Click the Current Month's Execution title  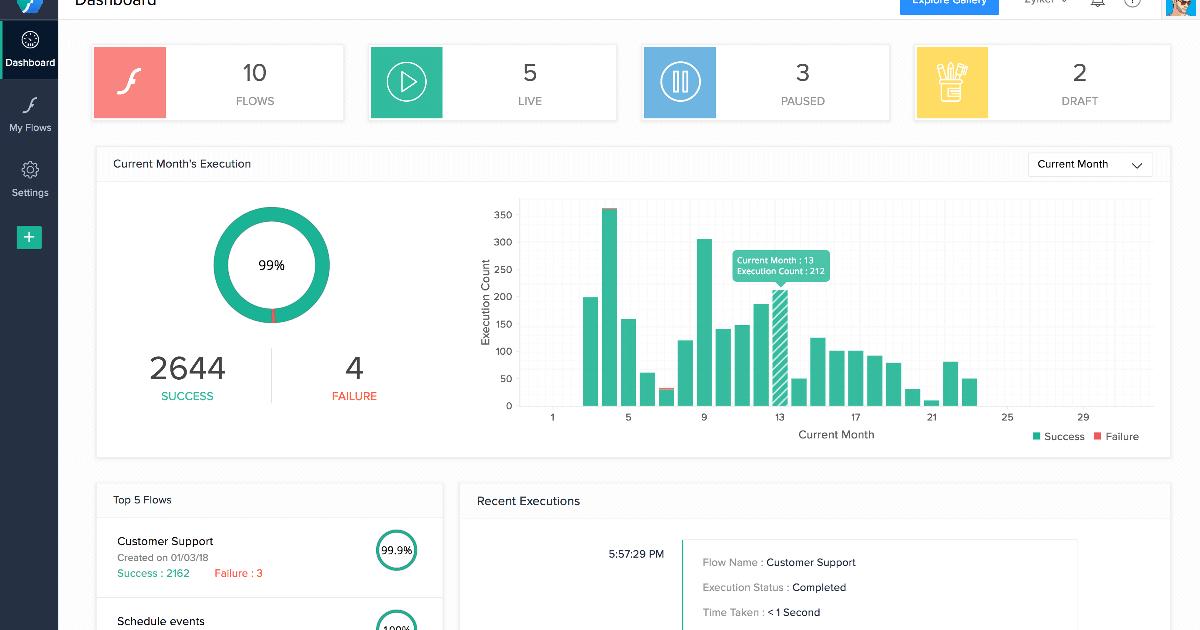182,164
